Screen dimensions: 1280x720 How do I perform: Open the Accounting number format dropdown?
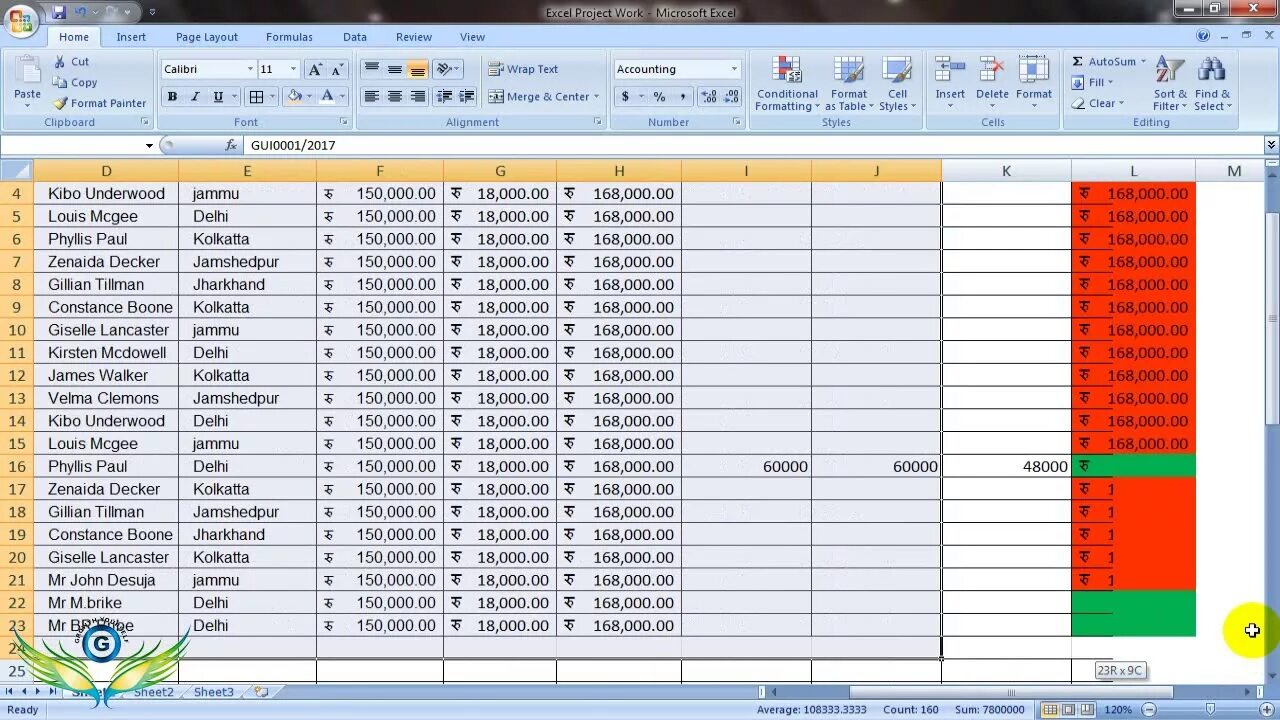click(x=733, y=69)
